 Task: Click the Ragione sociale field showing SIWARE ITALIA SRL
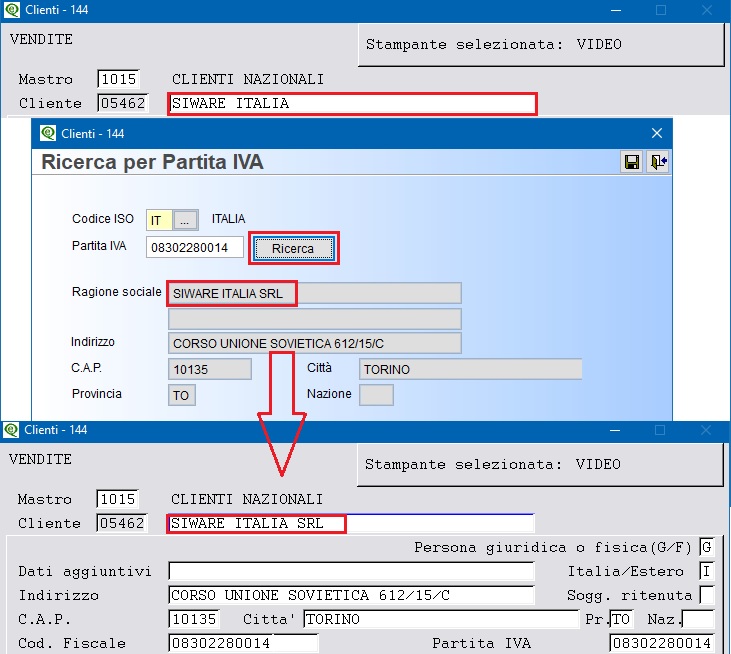[315, 293]
